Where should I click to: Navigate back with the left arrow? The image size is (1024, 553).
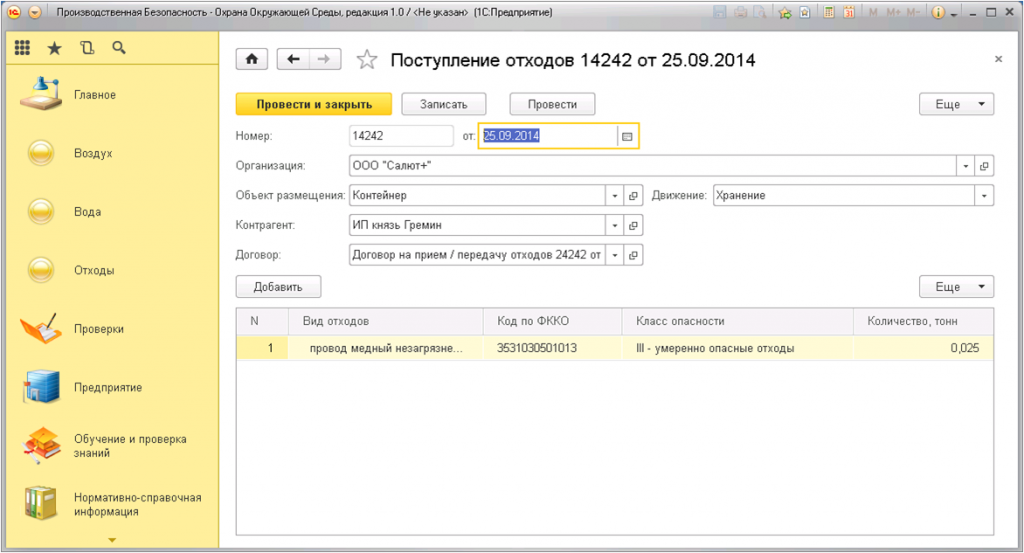tap(293, 60)
